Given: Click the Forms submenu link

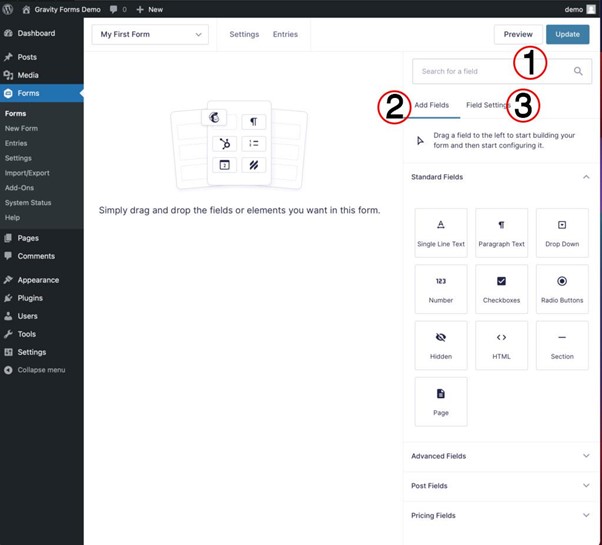Looking at the screenshot, I should pos(15,114).
